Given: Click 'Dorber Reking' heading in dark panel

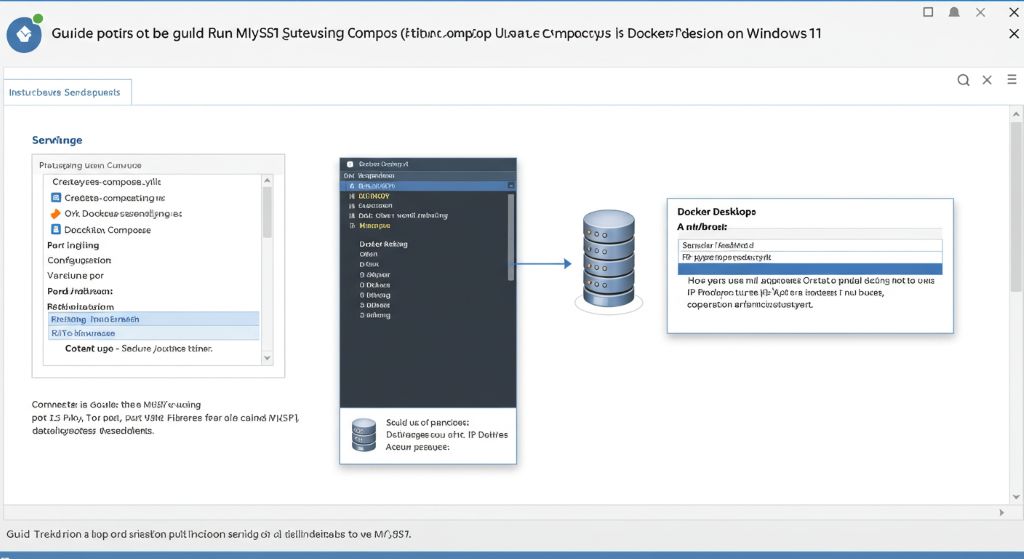Looking at the screenshot, I should pos(383,244).
